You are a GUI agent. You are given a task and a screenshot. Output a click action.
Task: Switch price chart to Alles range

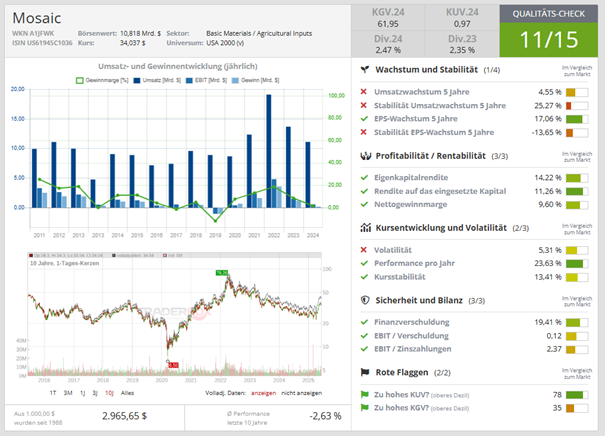(x=127, y=393)
